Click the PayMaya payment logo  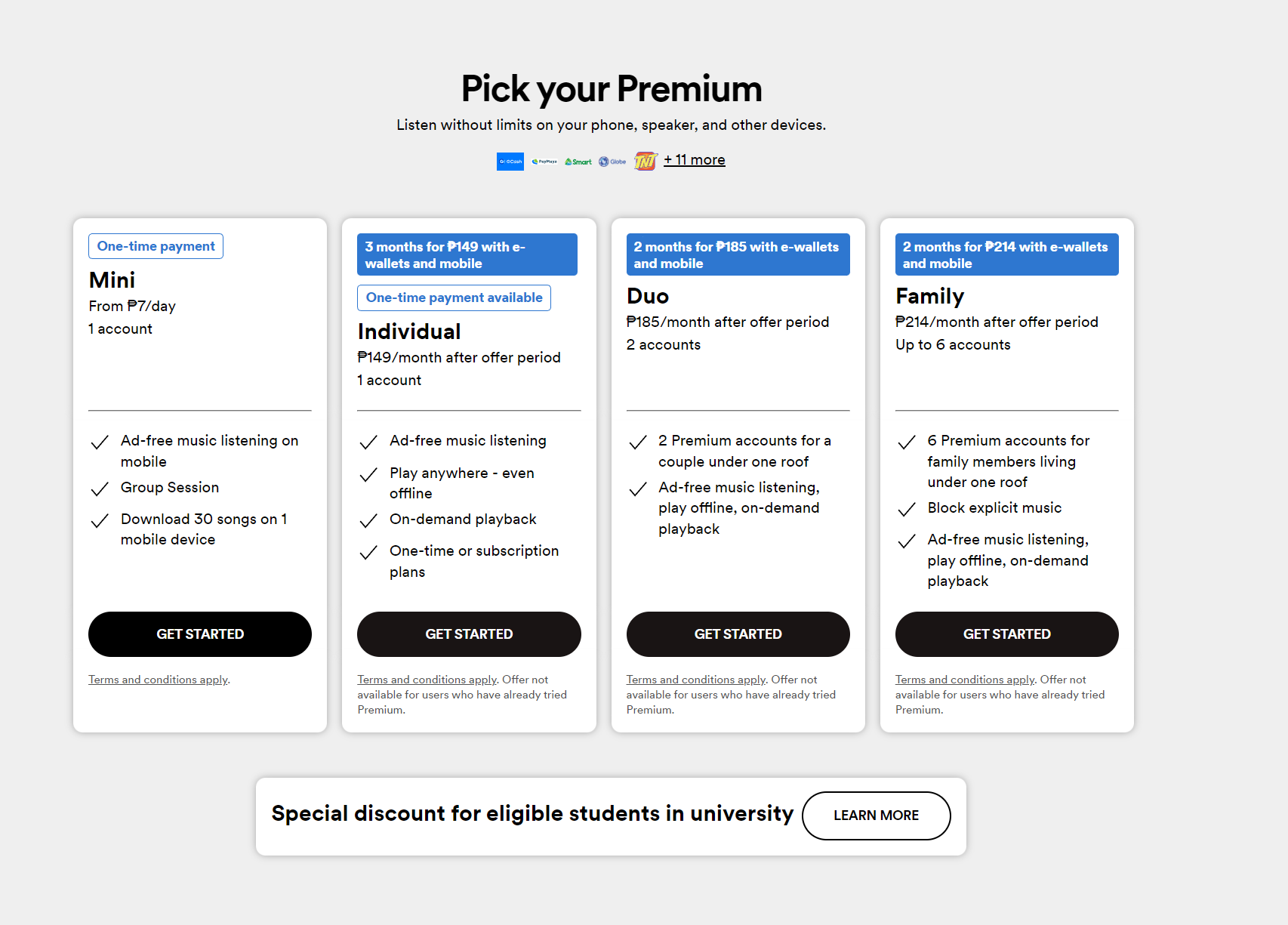[544, 162]
